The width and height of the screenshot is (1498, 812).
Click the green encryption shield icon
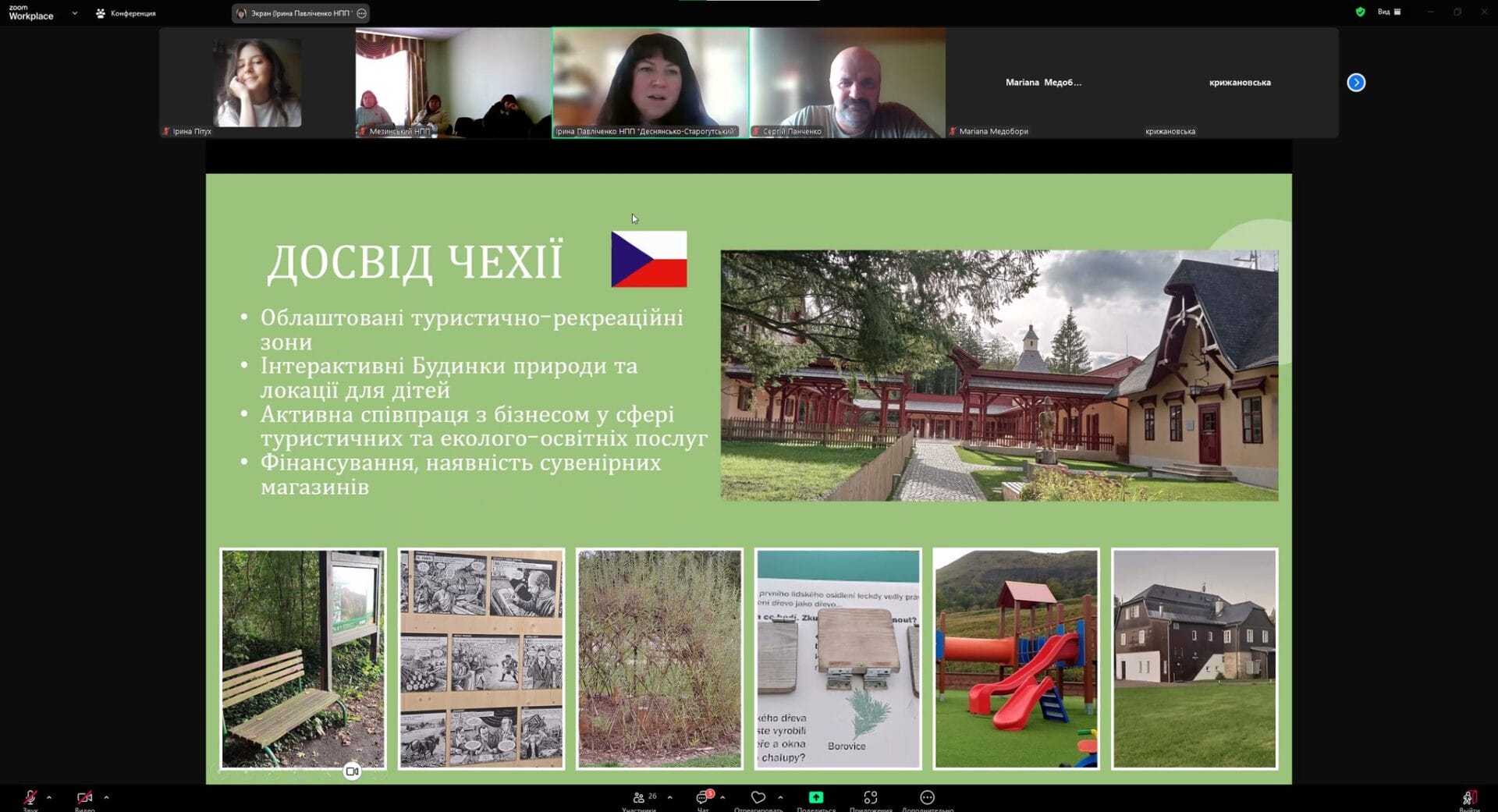(1360, 12)
